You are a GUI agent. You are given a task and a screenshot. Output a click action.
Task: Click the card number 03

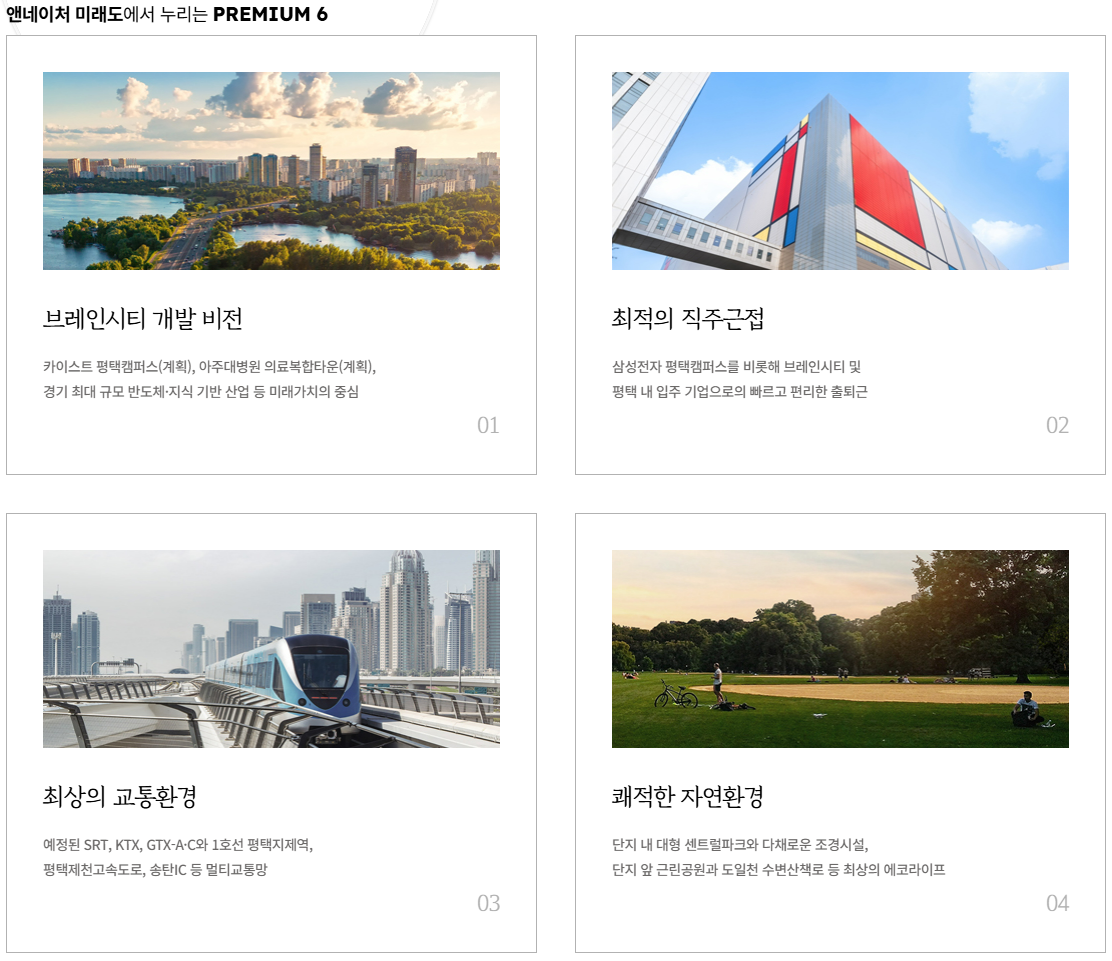(x=488, y=904)
